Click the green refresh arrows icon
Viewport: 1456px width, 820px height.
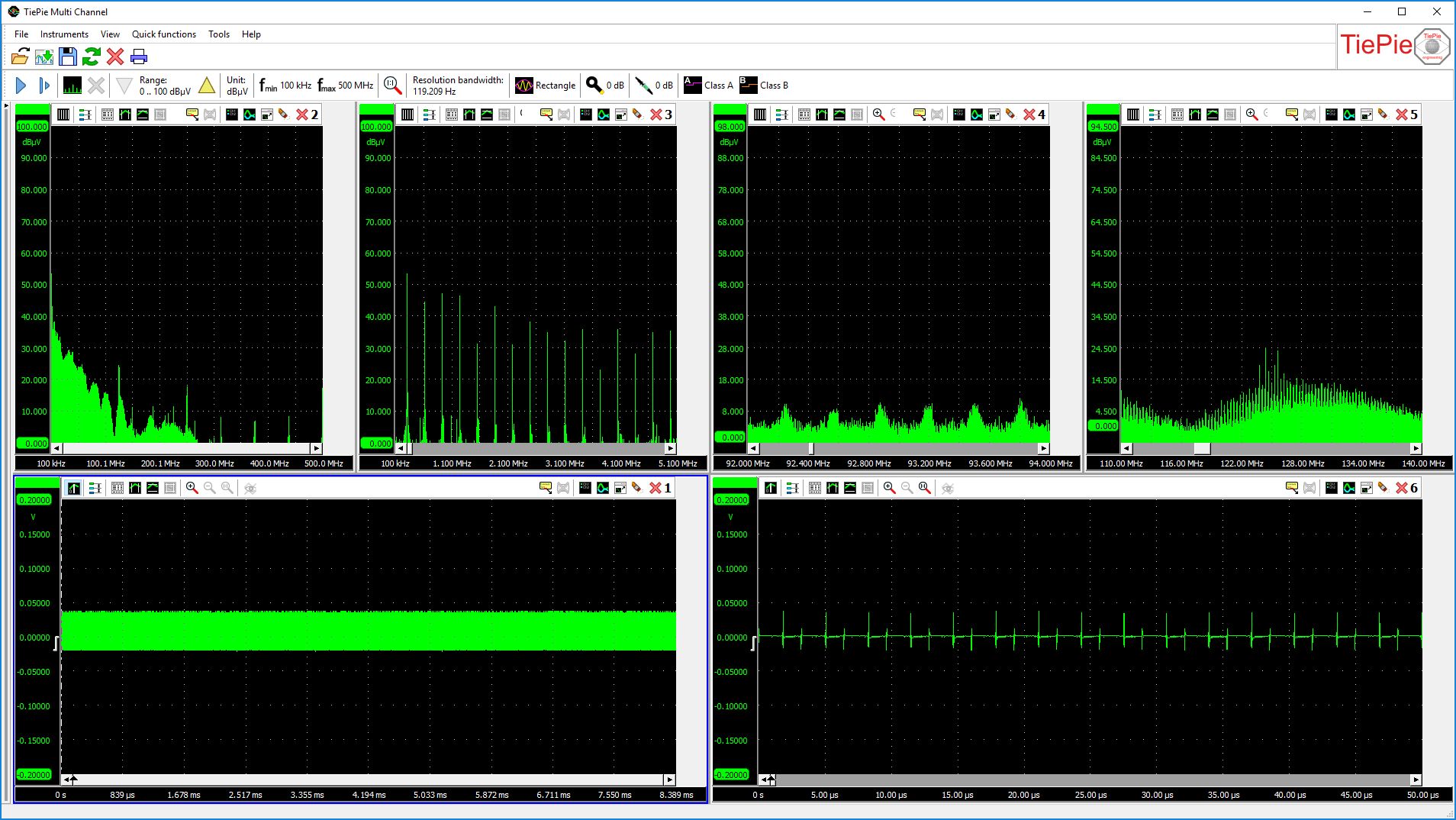click(92, 57)
